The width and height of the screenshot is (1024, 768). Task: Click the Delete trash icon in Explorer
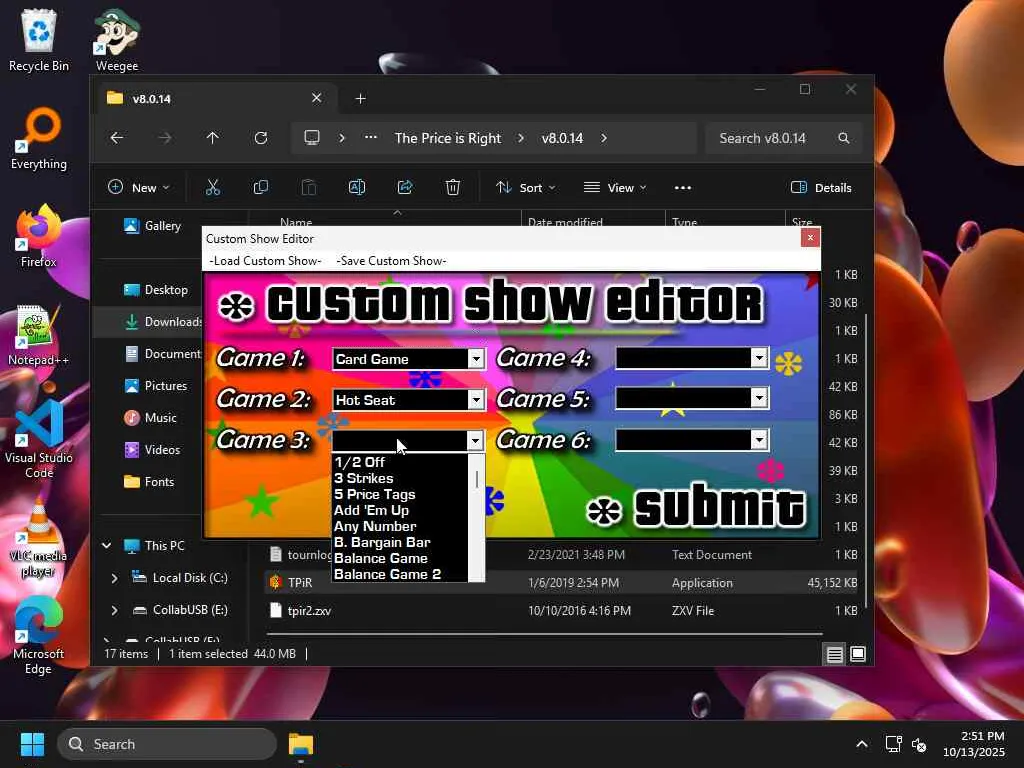tap(453, 187)
